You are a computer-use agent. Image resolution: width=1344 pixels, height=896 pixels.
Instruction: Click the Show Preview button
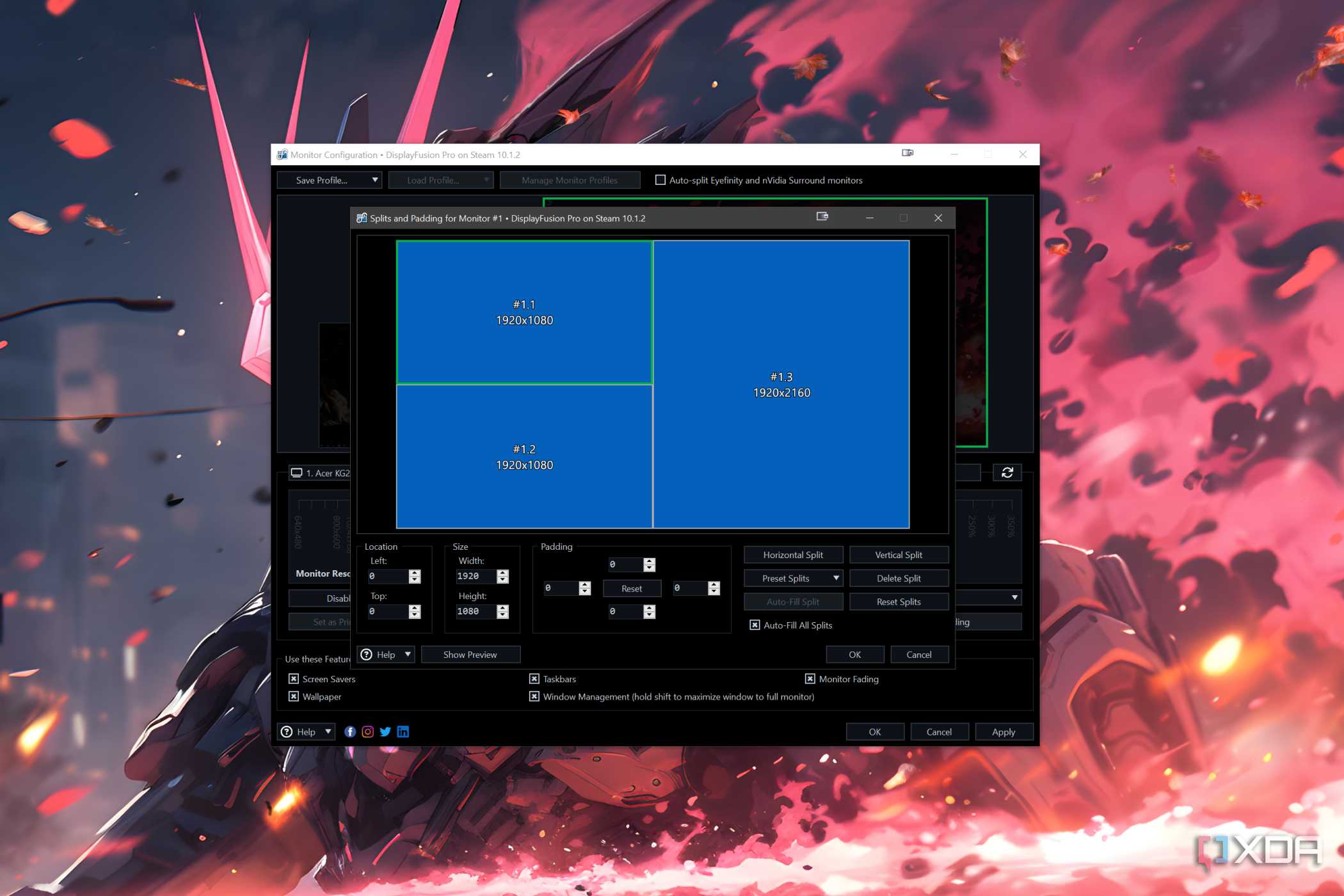[470, 655]
